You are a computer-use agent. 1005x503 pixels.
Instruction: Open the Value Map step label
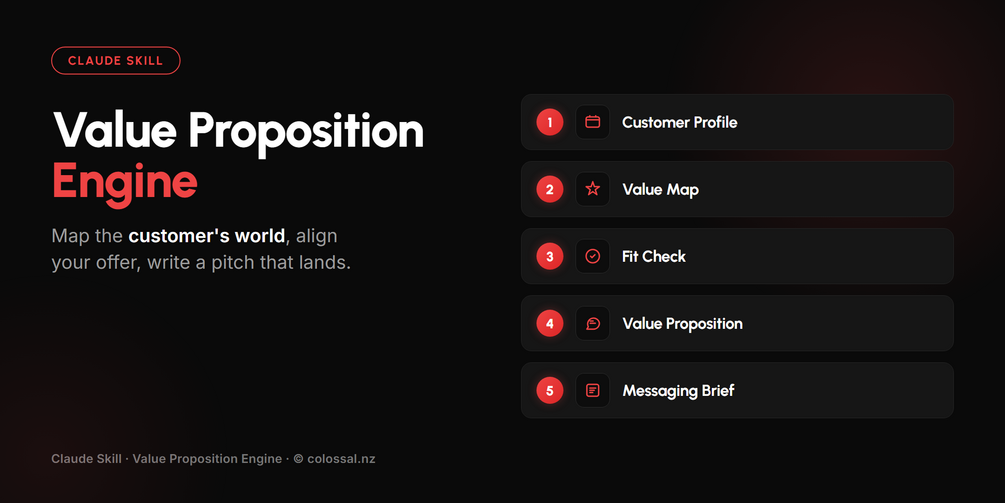660,190
